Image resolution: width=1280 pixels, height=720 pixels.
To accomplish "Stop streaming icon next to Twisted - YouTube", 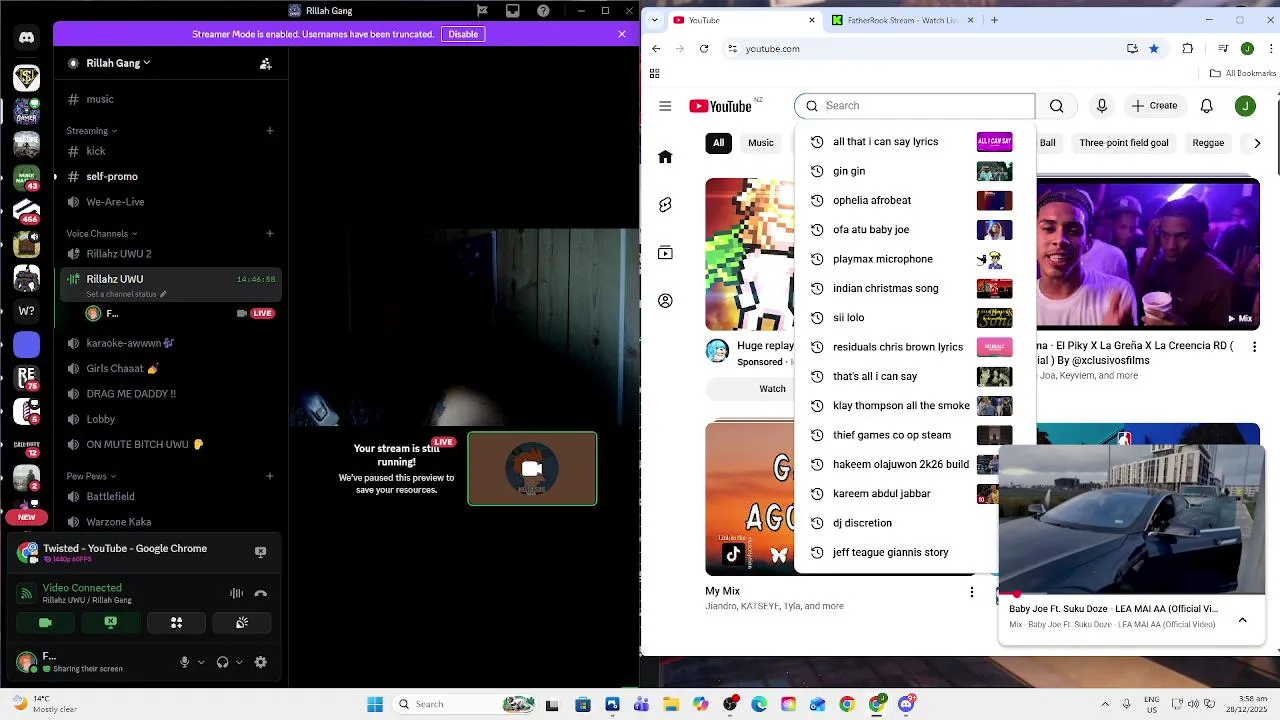I will pos(260,552).
